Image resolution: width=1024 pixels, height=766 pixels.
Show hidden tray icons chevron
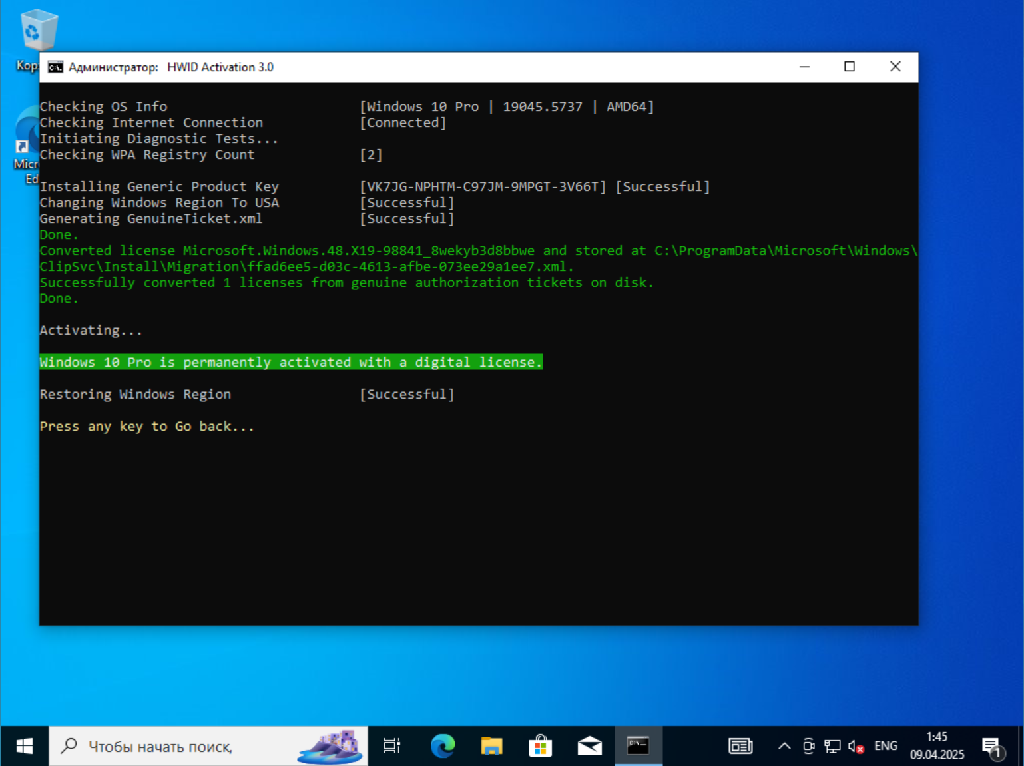784,746
